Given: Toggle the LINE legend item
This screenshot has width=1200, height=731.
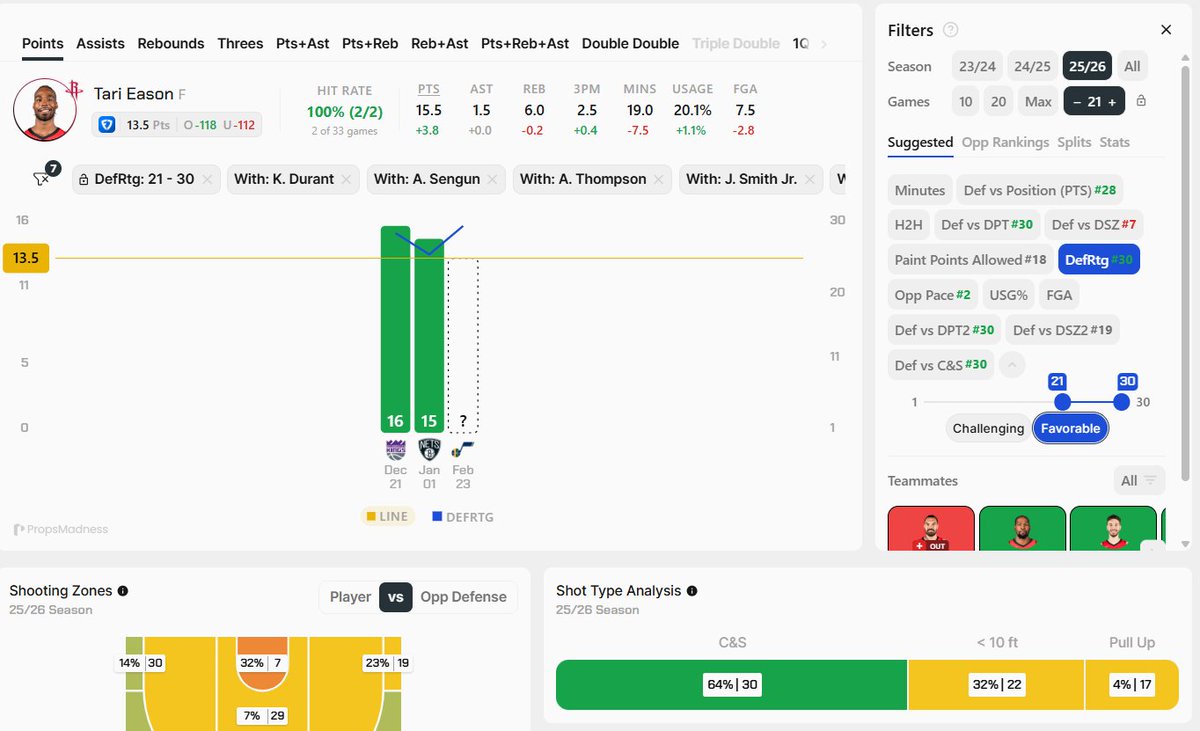Looking at the screenshot, I should click(x=388, y=517).
